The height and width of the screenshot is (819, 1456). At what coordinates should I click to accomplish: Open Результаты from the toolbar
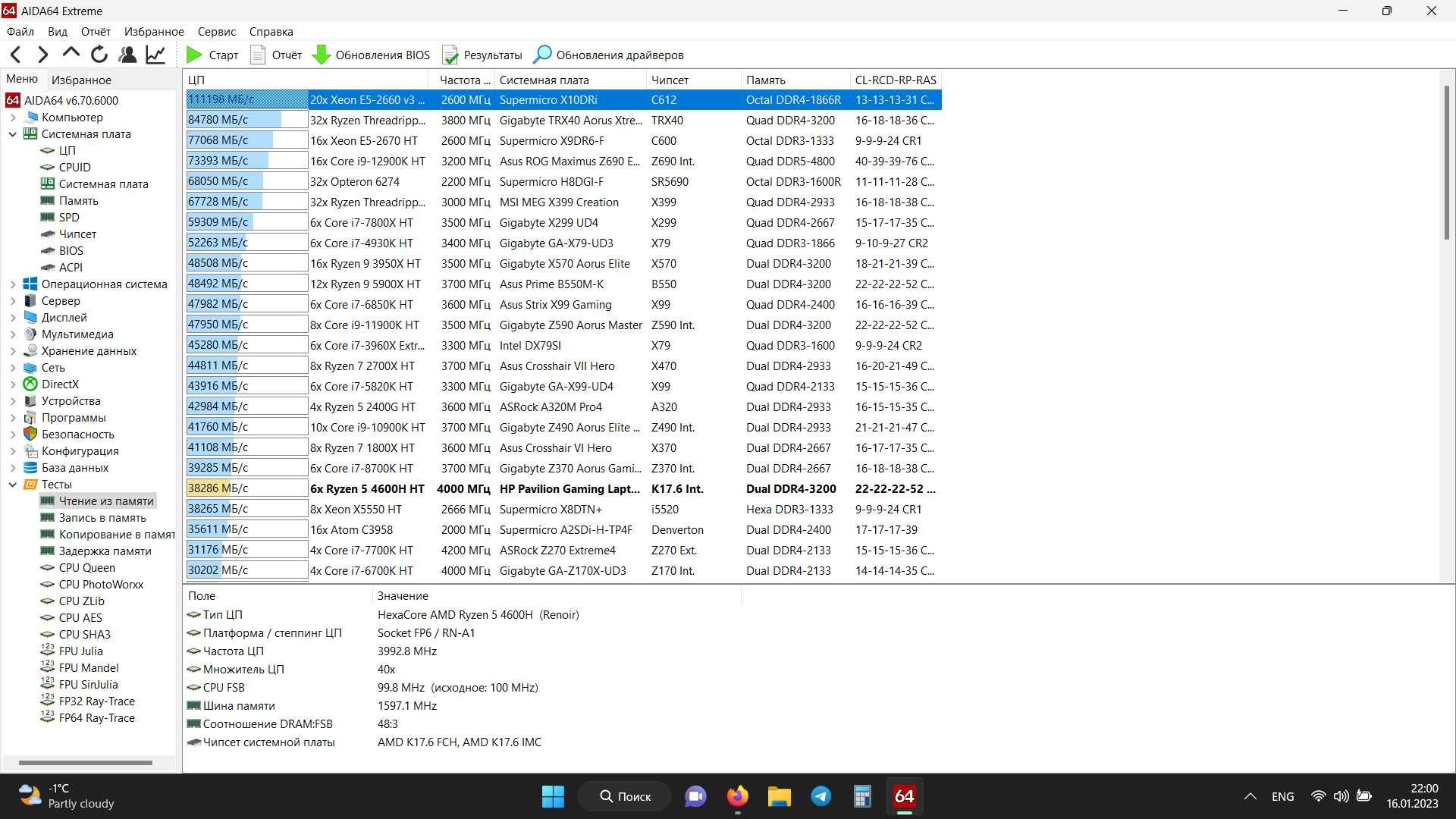pos(482,55)
